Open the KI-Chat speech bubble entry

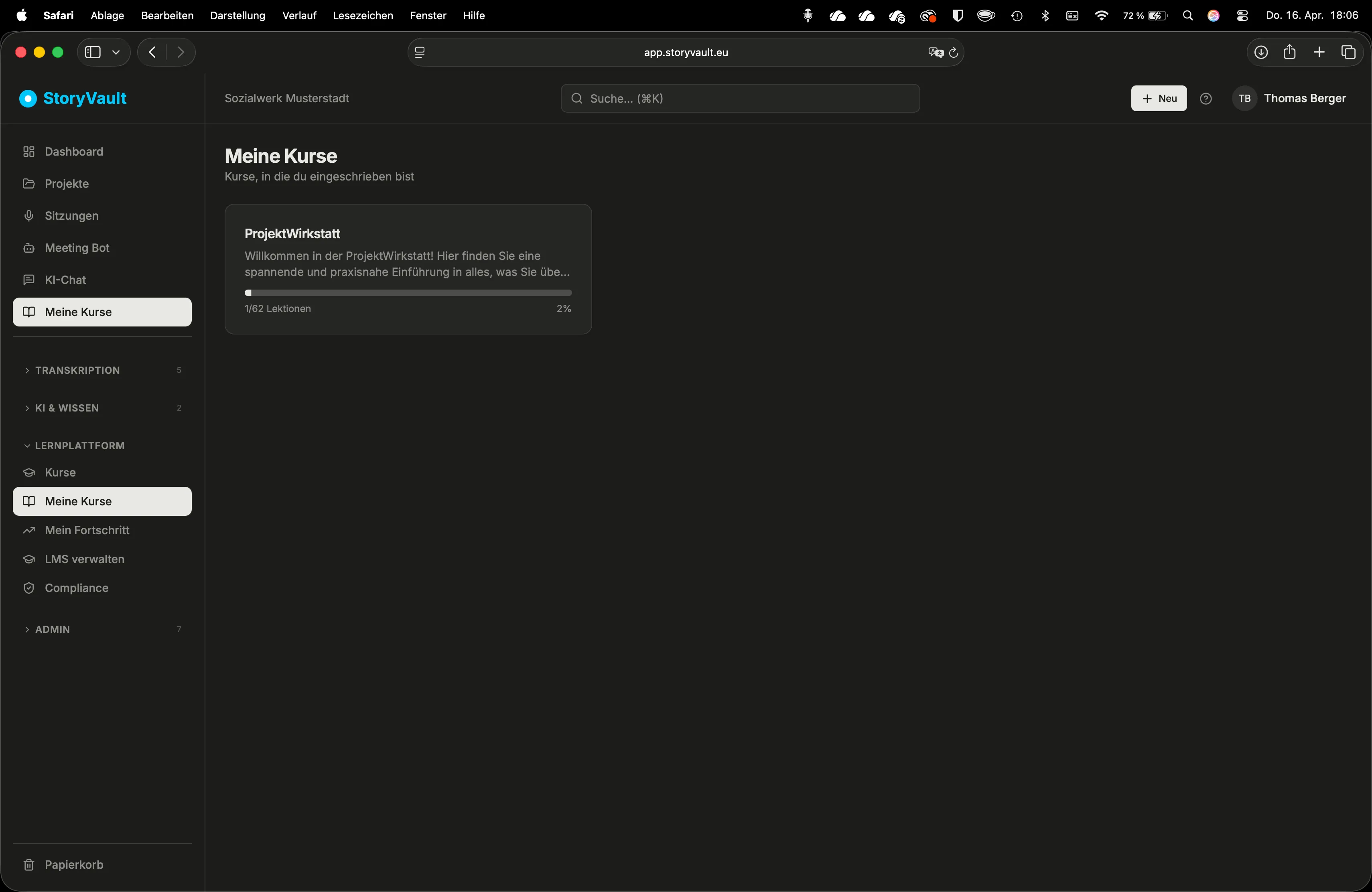pyautogui.click(x=102, y=280)
